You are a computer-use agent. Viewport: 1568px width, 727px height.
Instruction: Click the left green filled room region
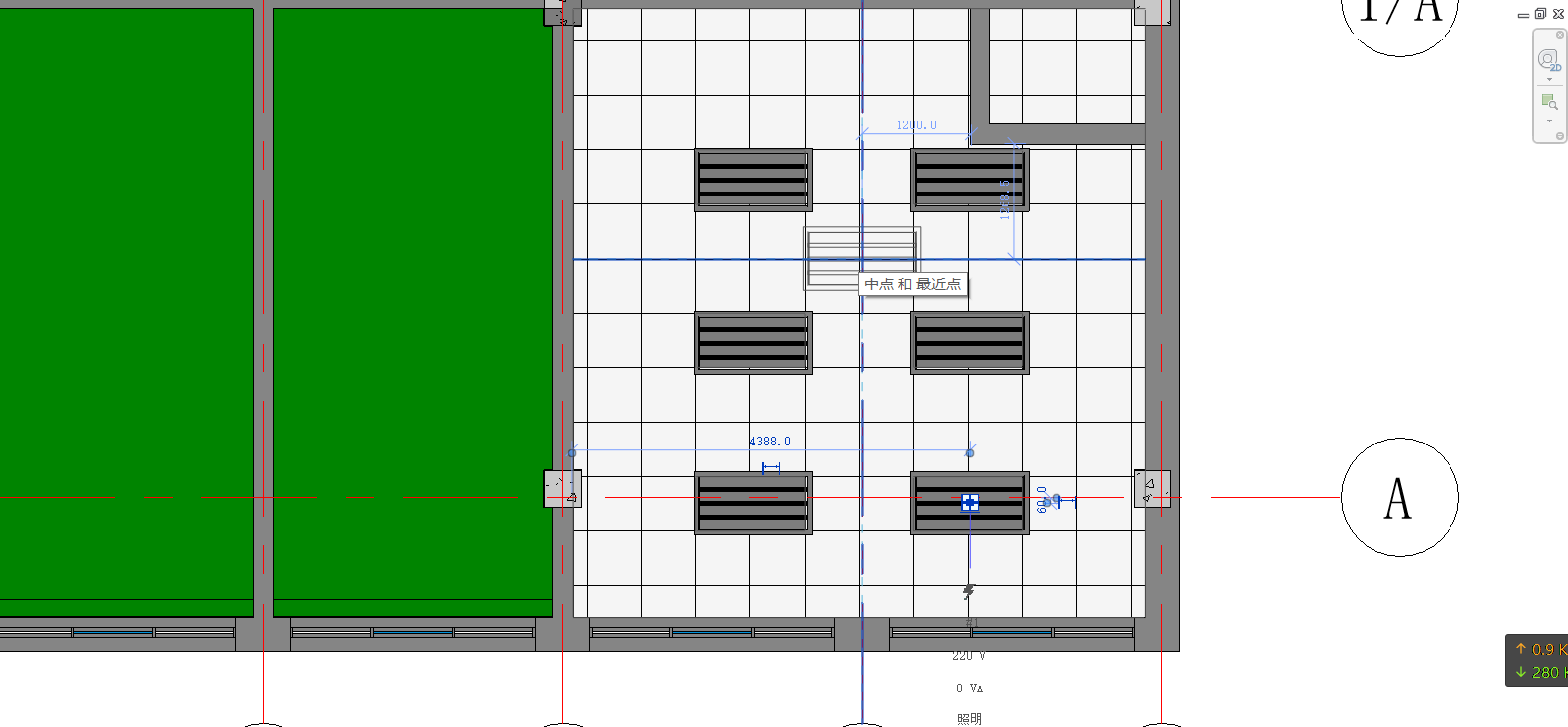(x=126, y=296)
